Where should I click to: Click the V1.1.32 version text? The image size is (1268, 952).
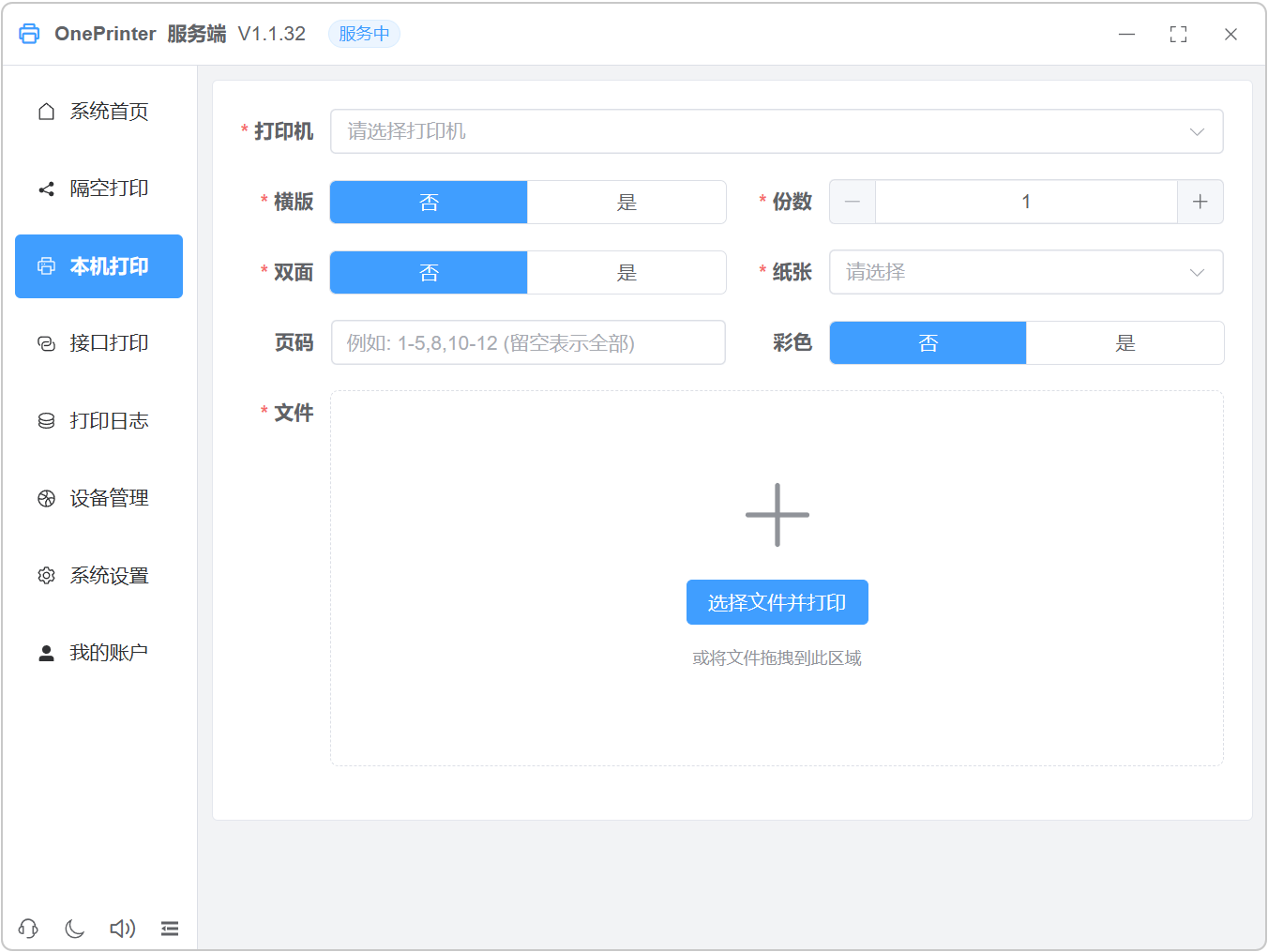tap(272, 34)
